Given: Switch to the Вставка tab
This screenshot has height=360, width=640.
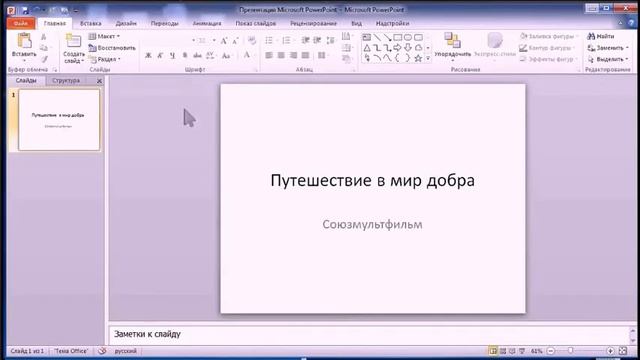Looking at the screenshot, I should (x=91, y=23).
